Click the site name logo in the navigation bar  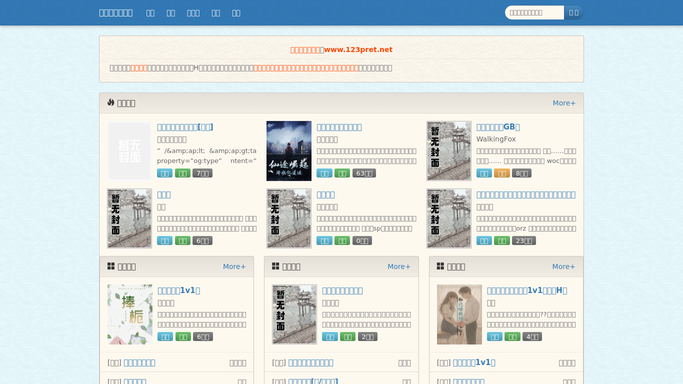pyautogui.click(x=116, y=13)
